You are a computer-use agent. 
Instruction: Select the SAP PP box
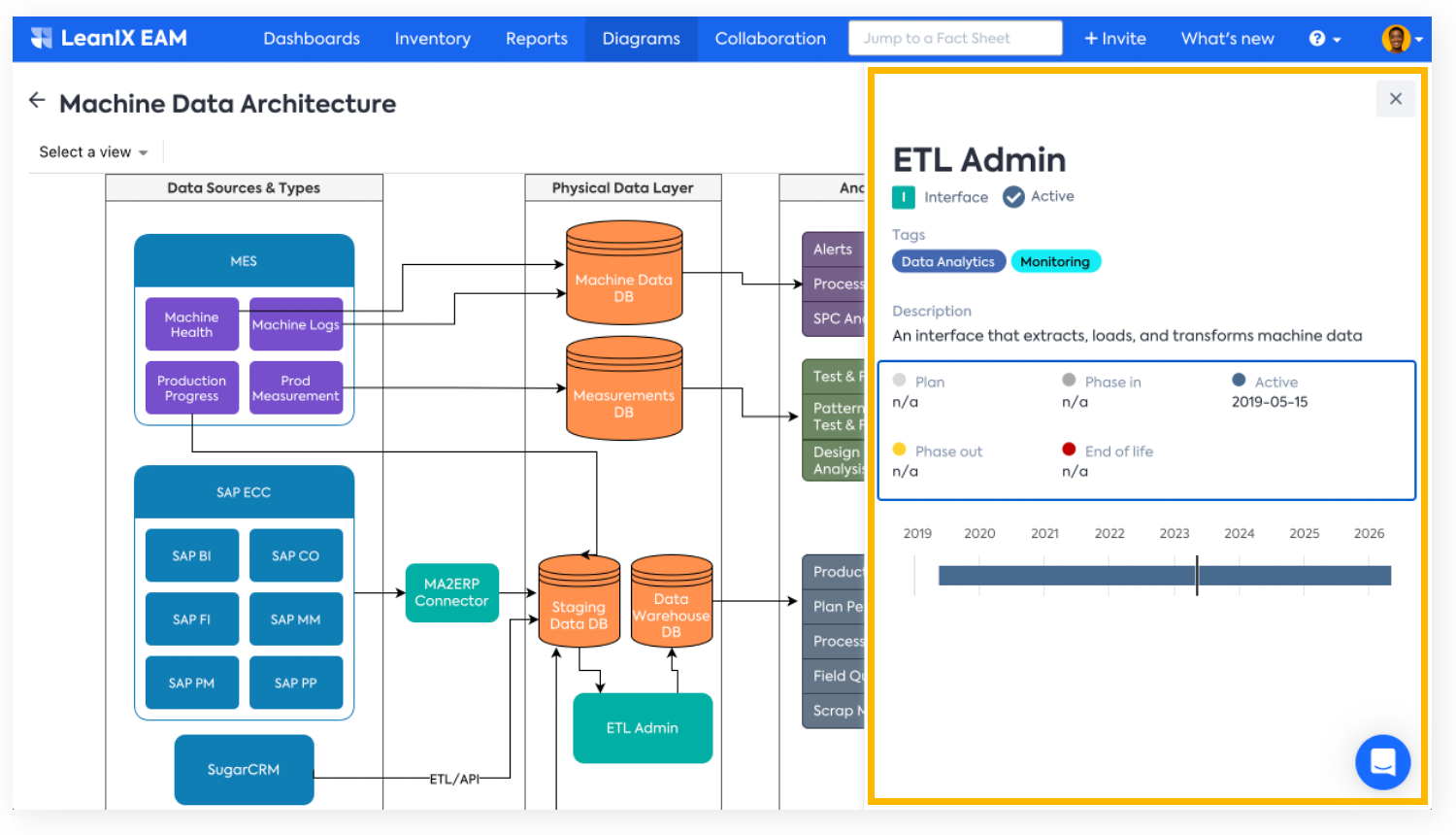coord(296,683)
